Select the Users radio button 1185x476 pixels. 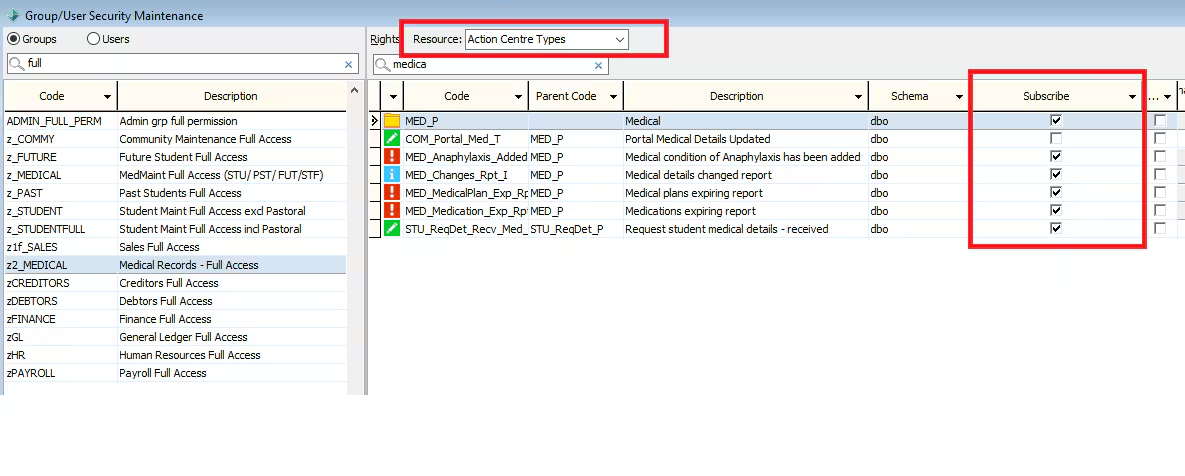(x=94, y=39)
